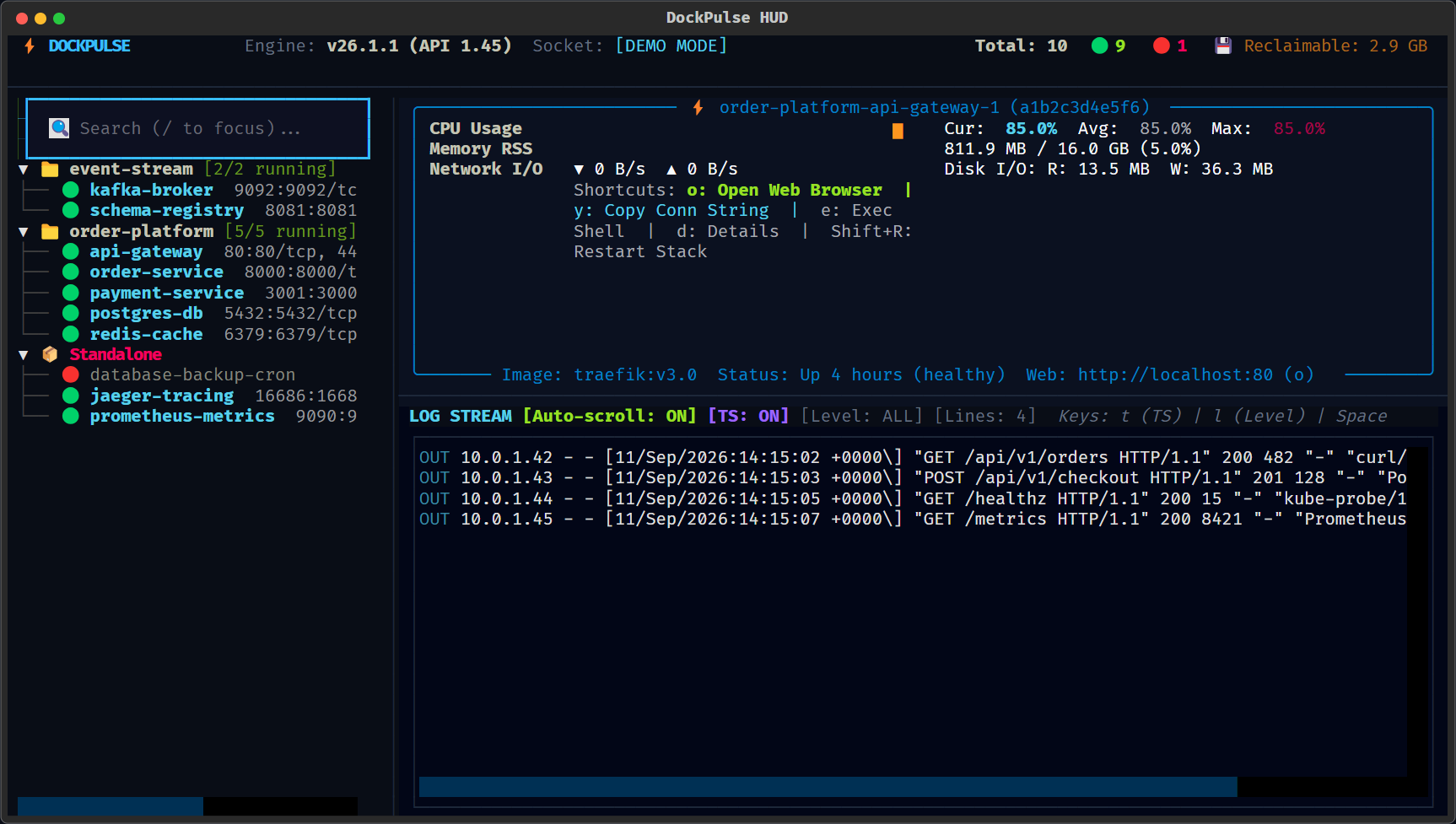Click Copy Conn String shortcut
The image size is (1456, 824).
point(671,210)
